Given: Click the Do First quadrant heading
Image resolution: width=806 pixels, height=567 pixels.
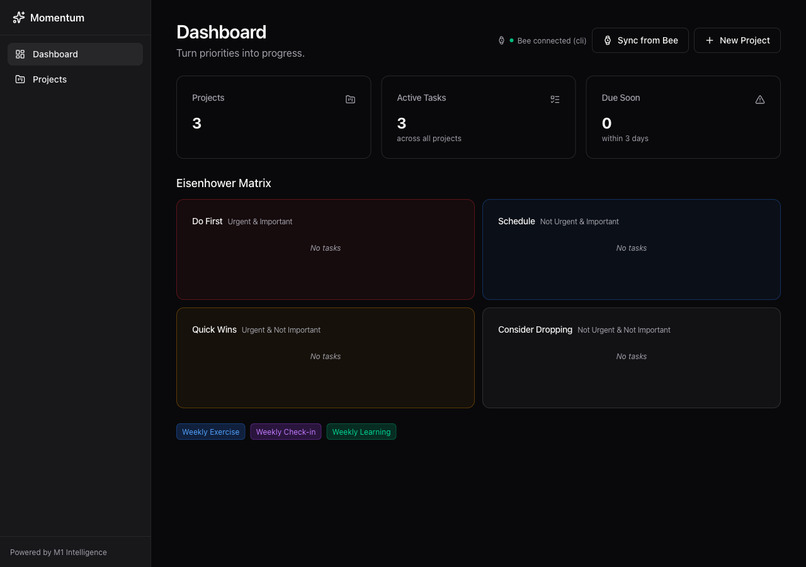Looking at the screenshot, I should coord(207,221).
